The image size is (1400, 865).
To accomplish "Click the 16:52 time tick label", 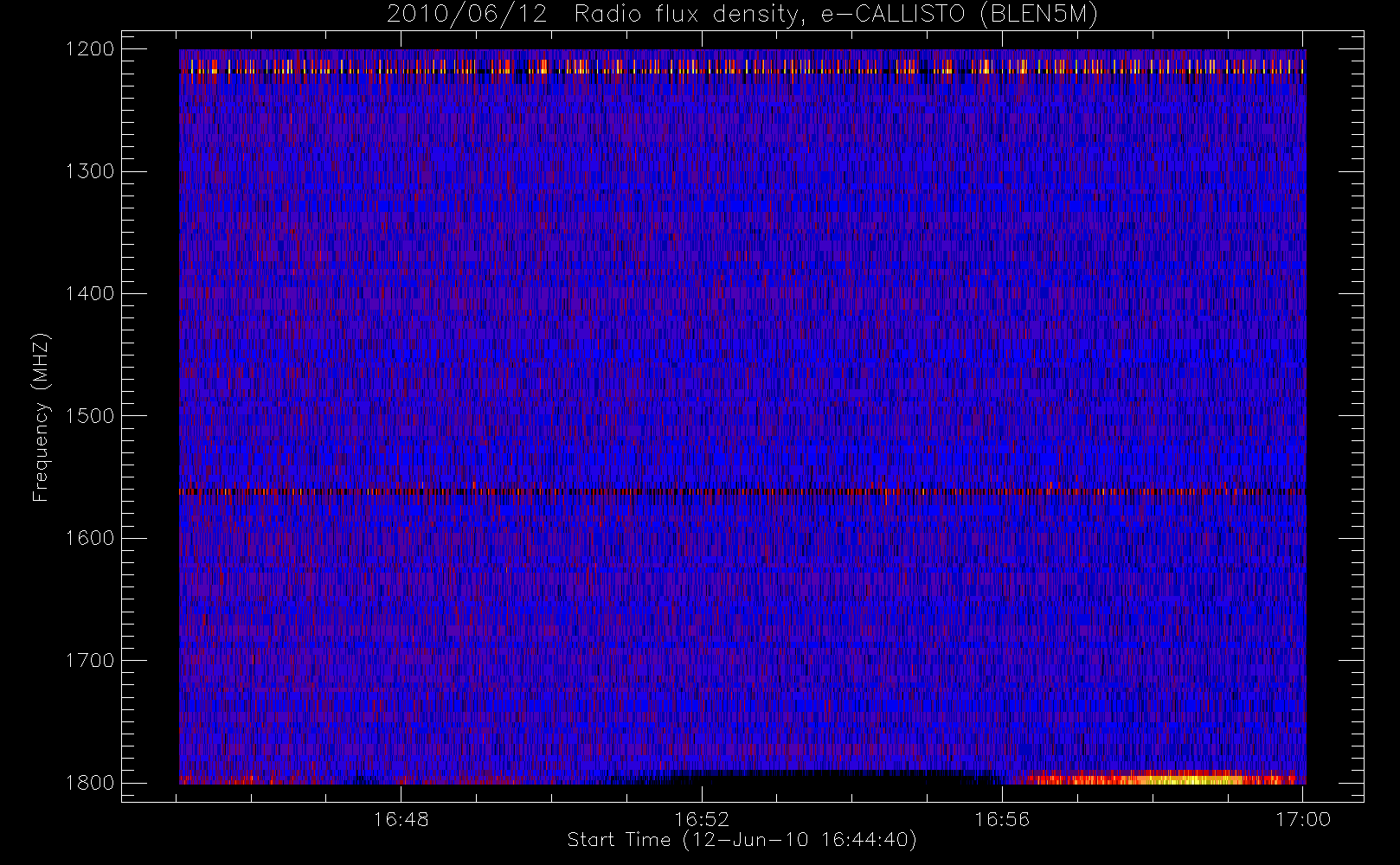I will [x=702, y=819].
